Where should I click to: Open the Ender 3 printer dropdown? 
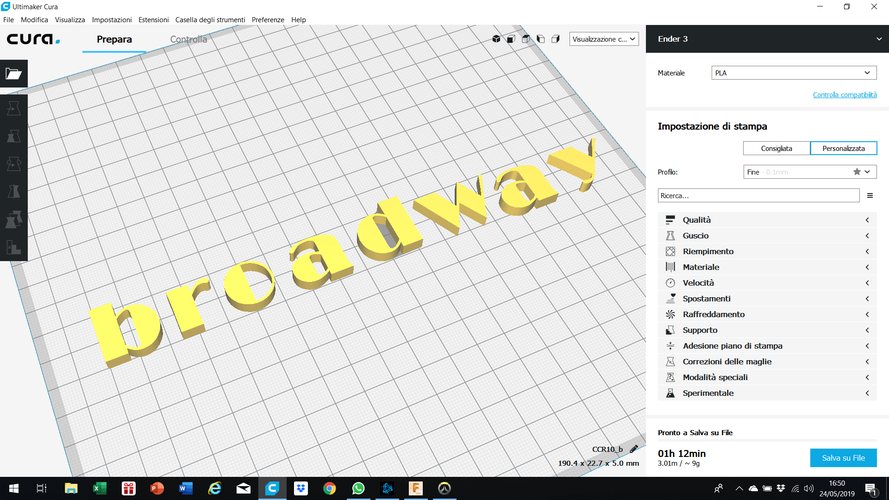coord(767,39)
